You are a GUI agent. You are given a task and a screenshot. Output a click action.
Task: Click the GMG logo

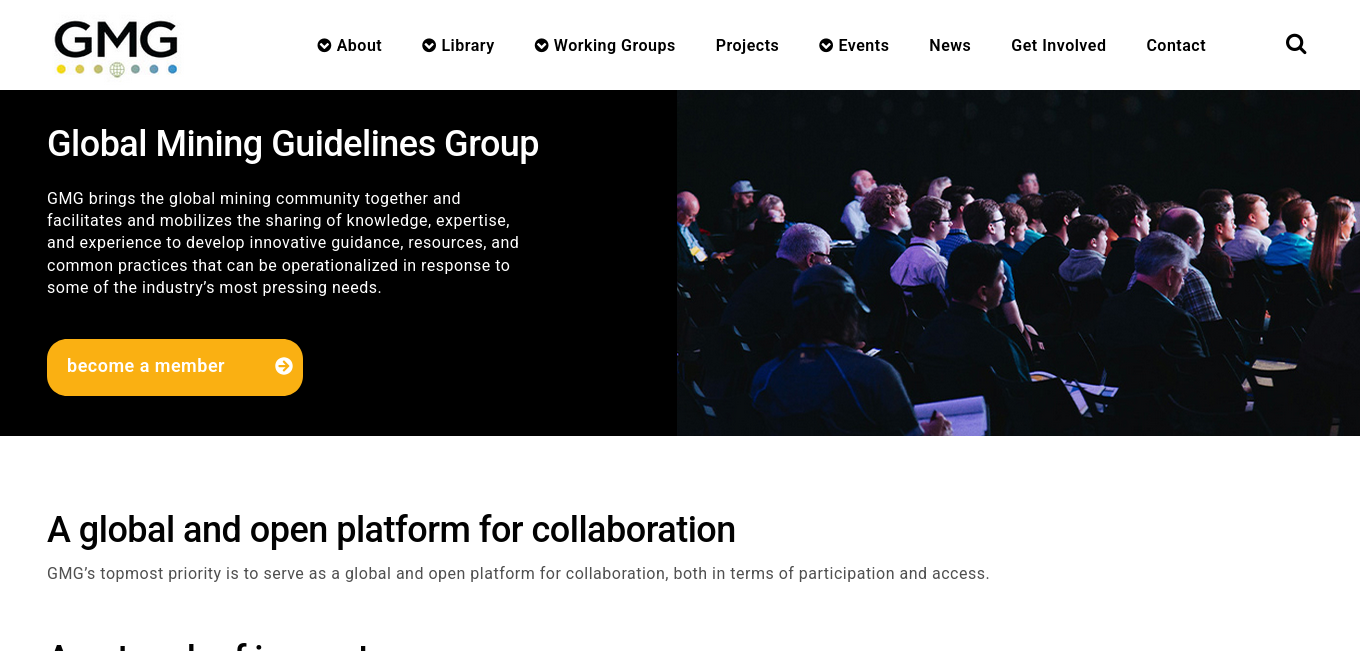(x=116, y=47)
